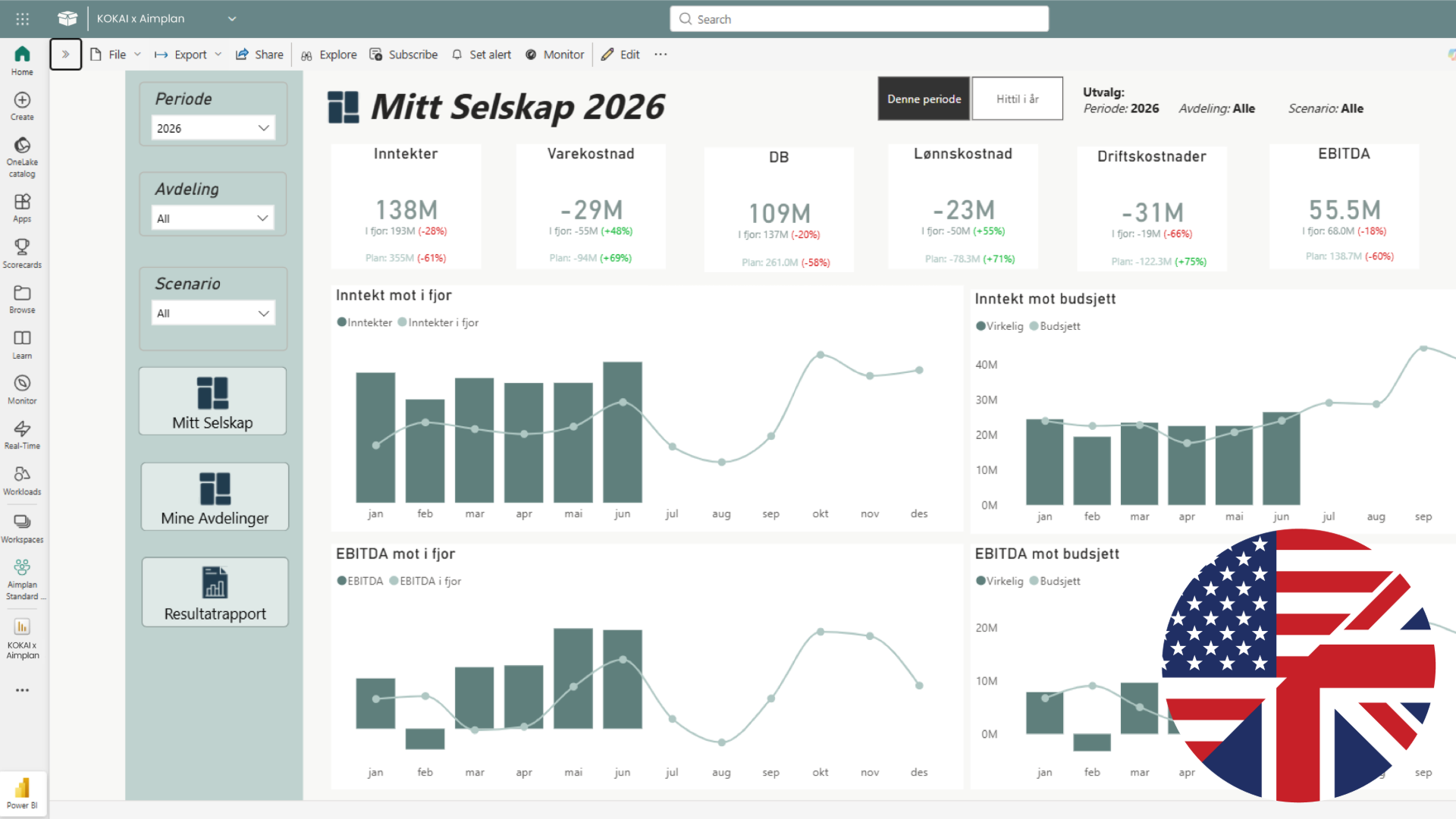Click the Varekostnad KPI card

(591, 206)
